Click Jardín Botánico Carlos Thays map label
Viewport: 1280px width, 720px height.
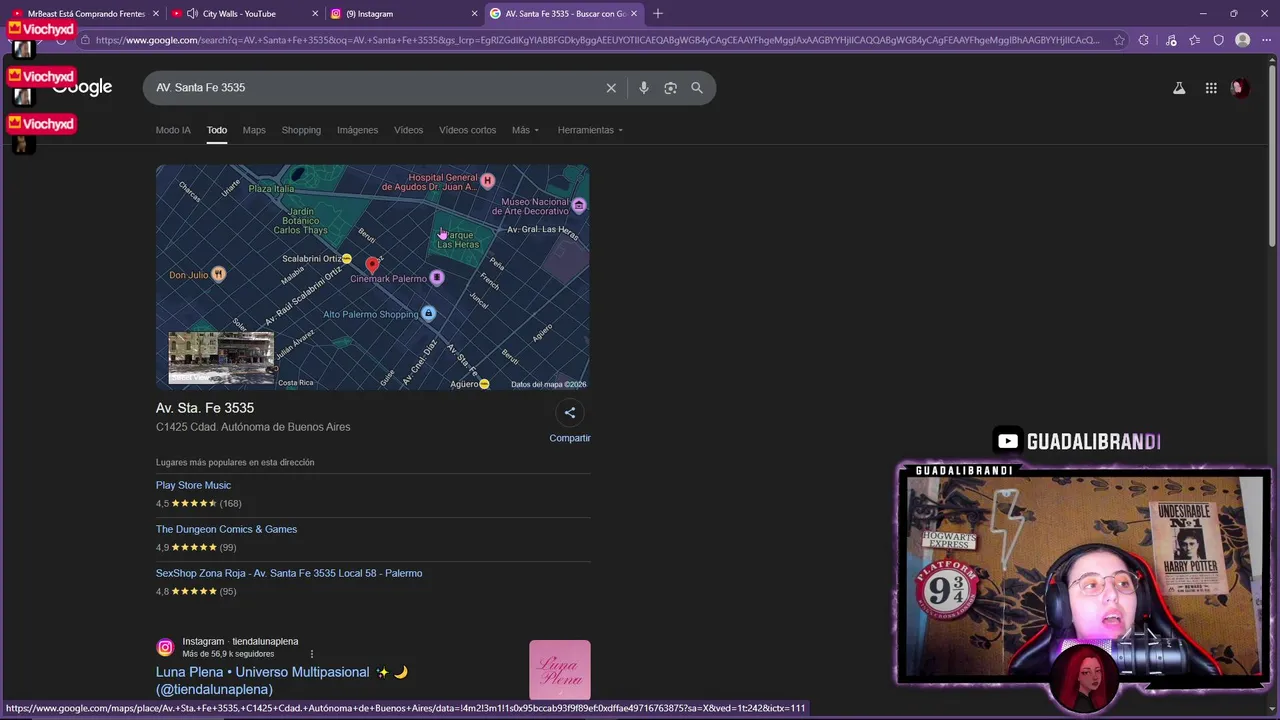click(301, 221)
